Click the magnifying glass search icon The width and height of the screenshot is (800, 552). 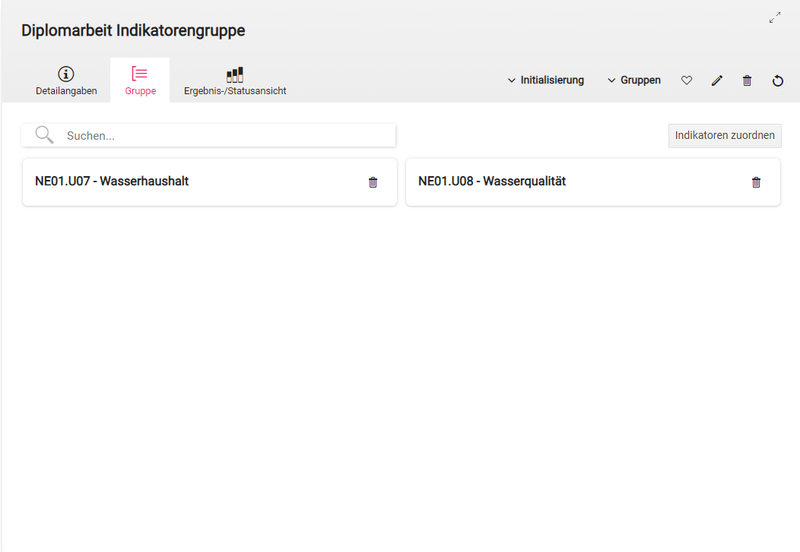pos(44,135)
